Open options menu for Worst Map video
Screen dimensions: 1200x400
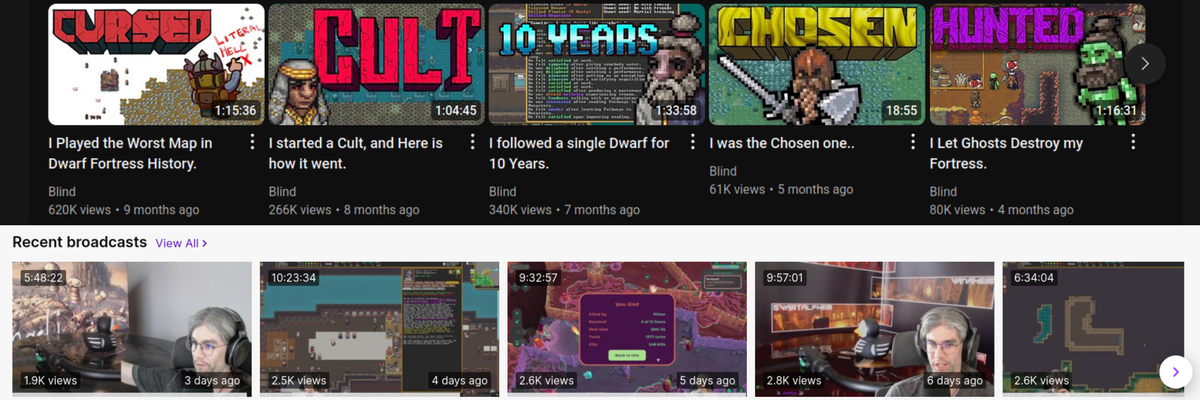click(x=253, y=142)
